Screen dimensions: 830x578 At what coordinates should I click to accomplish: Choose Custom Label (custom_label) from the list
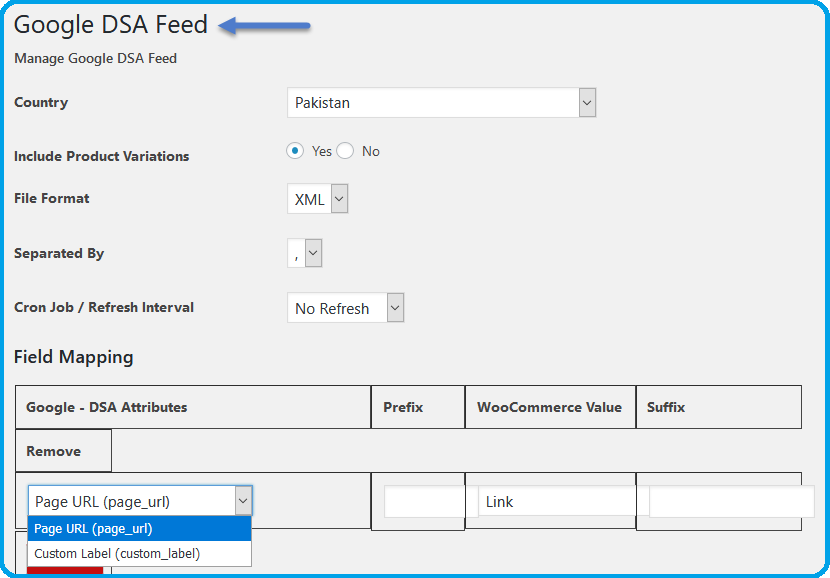tap(140, 554)
